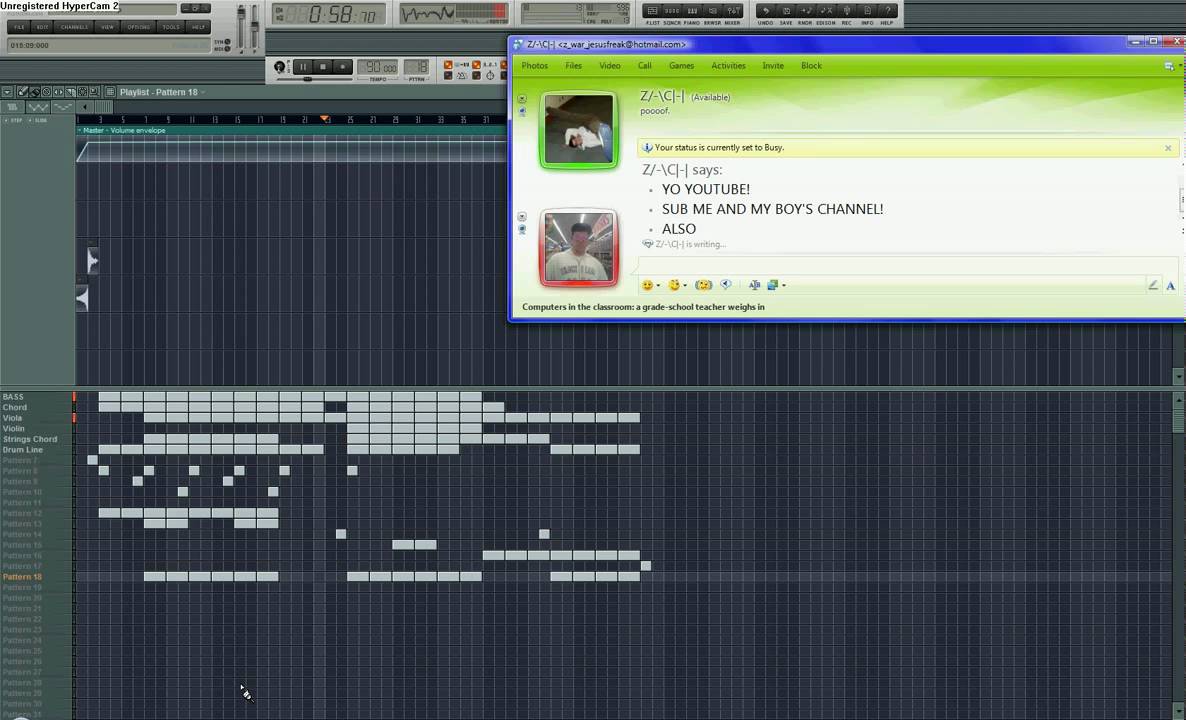Open the browser (BRWSR) button
The height and width of the screenshot is (720, 1186).
(x=713, y=11)
